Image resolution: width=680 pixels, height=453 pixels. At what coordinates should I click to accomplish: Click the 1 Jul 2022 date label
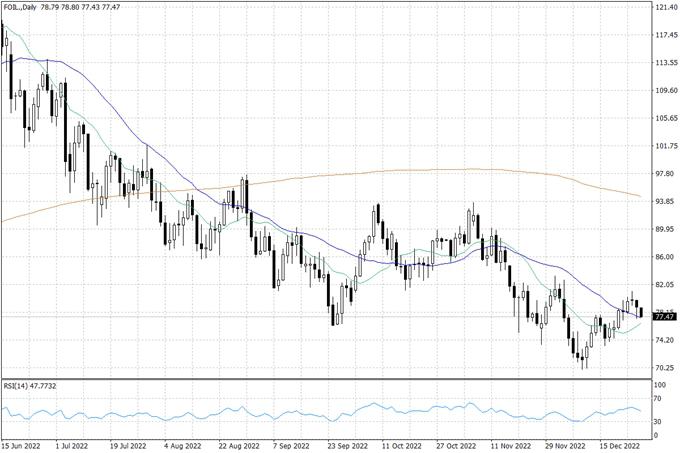tap(76, 445)
